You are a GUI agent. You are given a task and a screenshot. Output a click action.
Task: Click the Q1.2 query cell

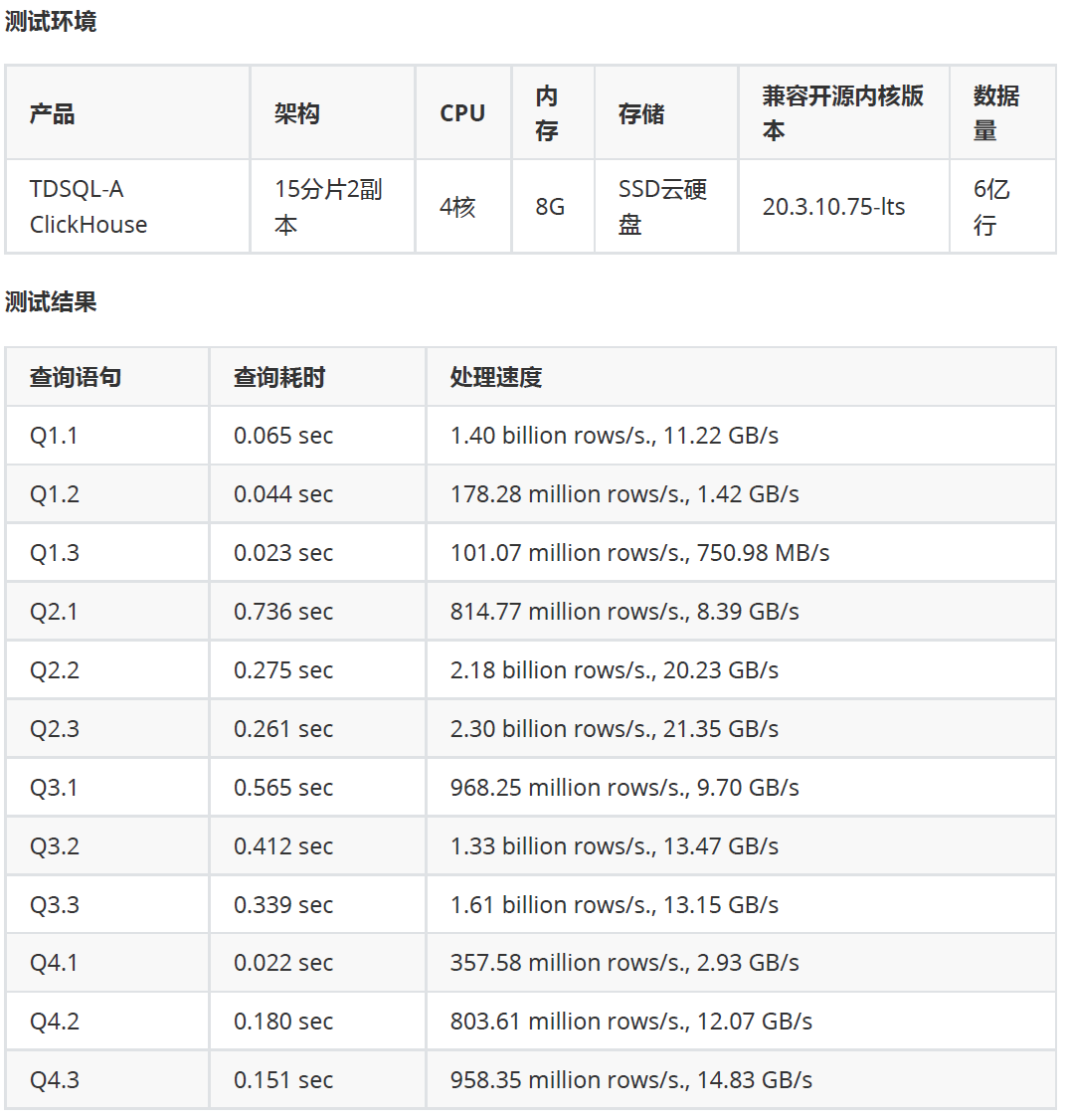pyautogui.click(x=107, y=494)
